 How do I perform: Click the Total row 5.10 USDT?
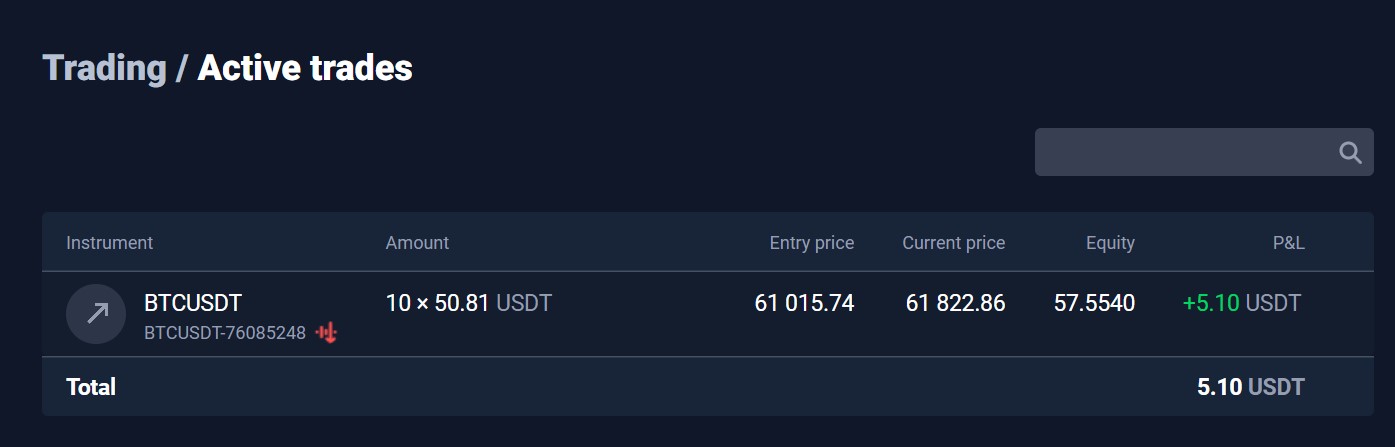pos(1251,387)
